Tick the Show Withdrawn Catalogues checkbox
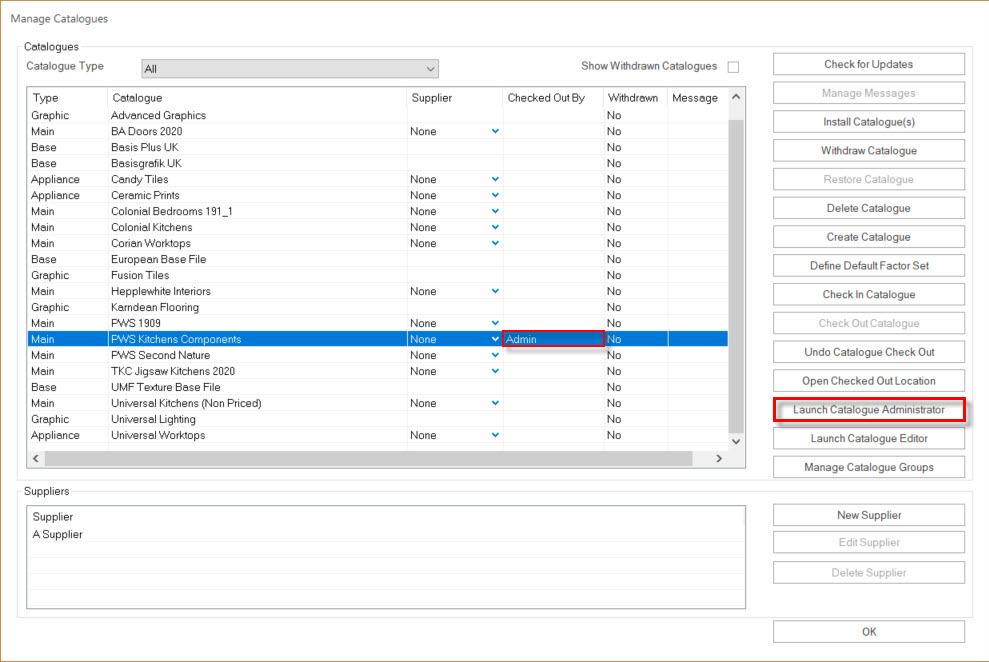This screenshot has width=989, height=662. (x=733, y=66)
